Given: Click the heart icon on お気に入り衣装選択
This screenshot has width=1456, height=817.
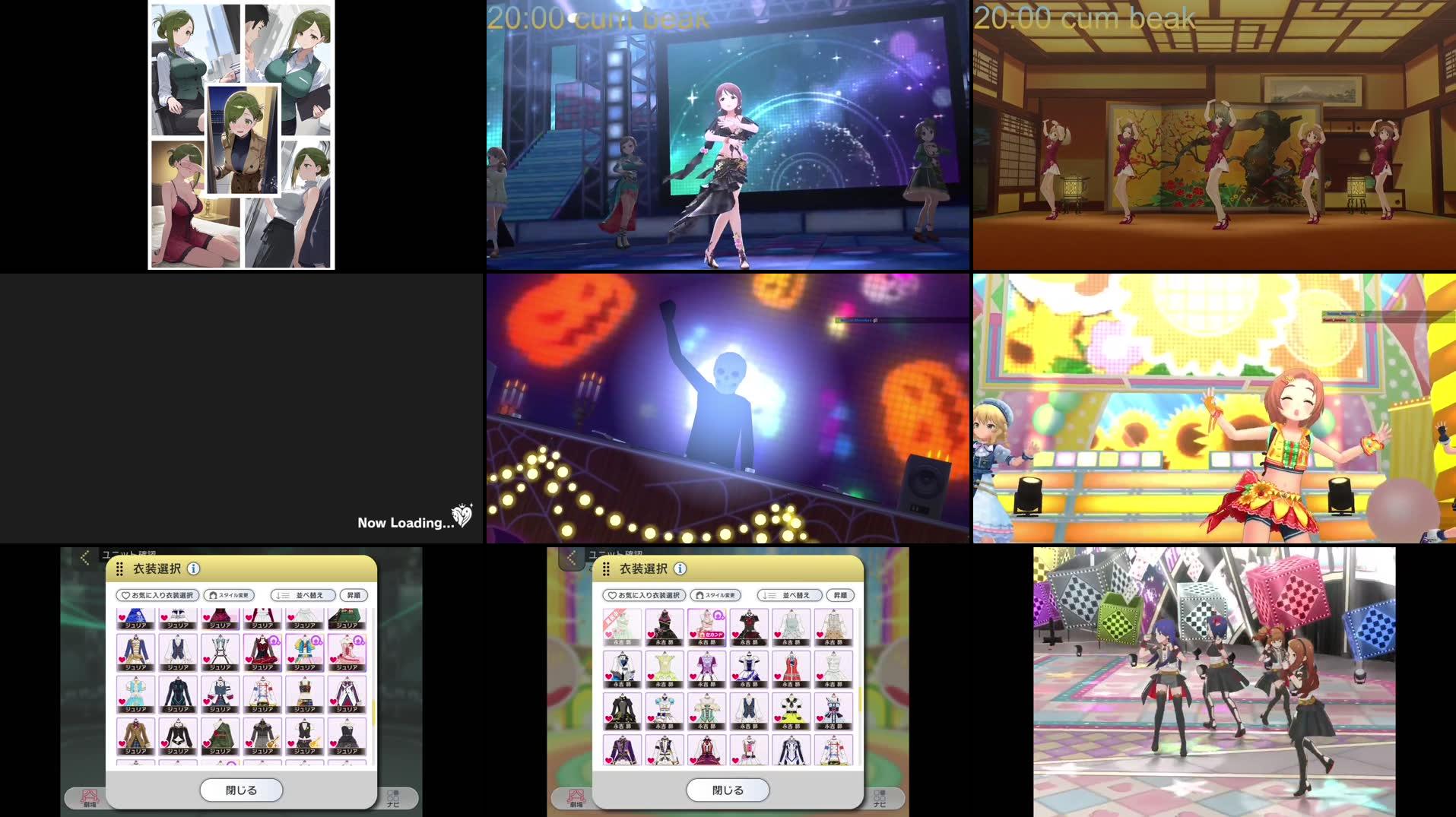Looking at the screenshot, I should [x=126, y=596].
